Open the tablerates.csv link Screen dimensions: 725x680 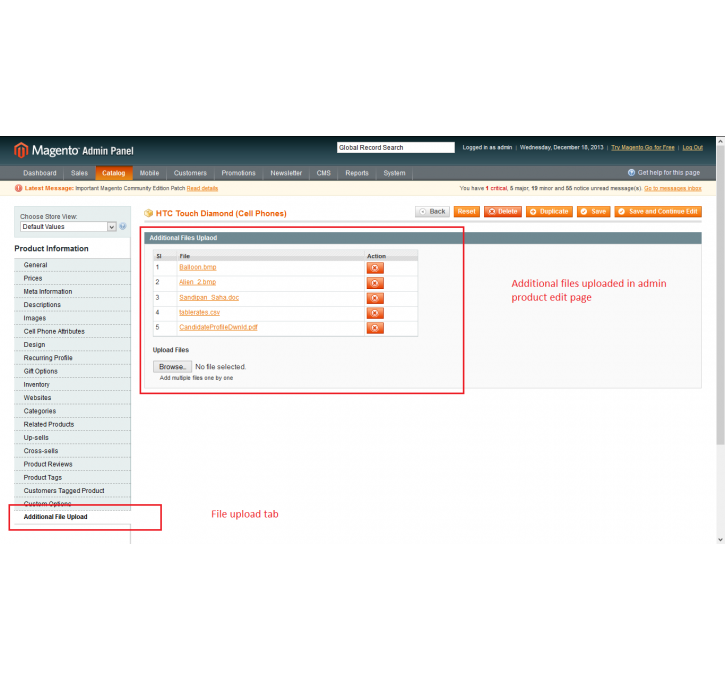tap(199, 312)
